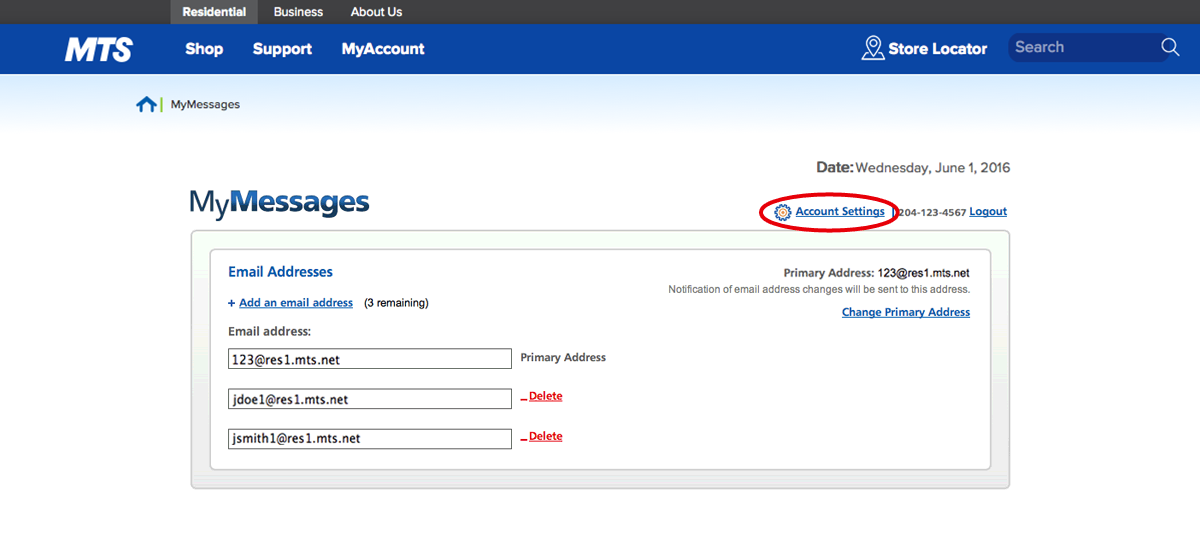
Task: Click the 'Email address:' label
Action: 269,331
